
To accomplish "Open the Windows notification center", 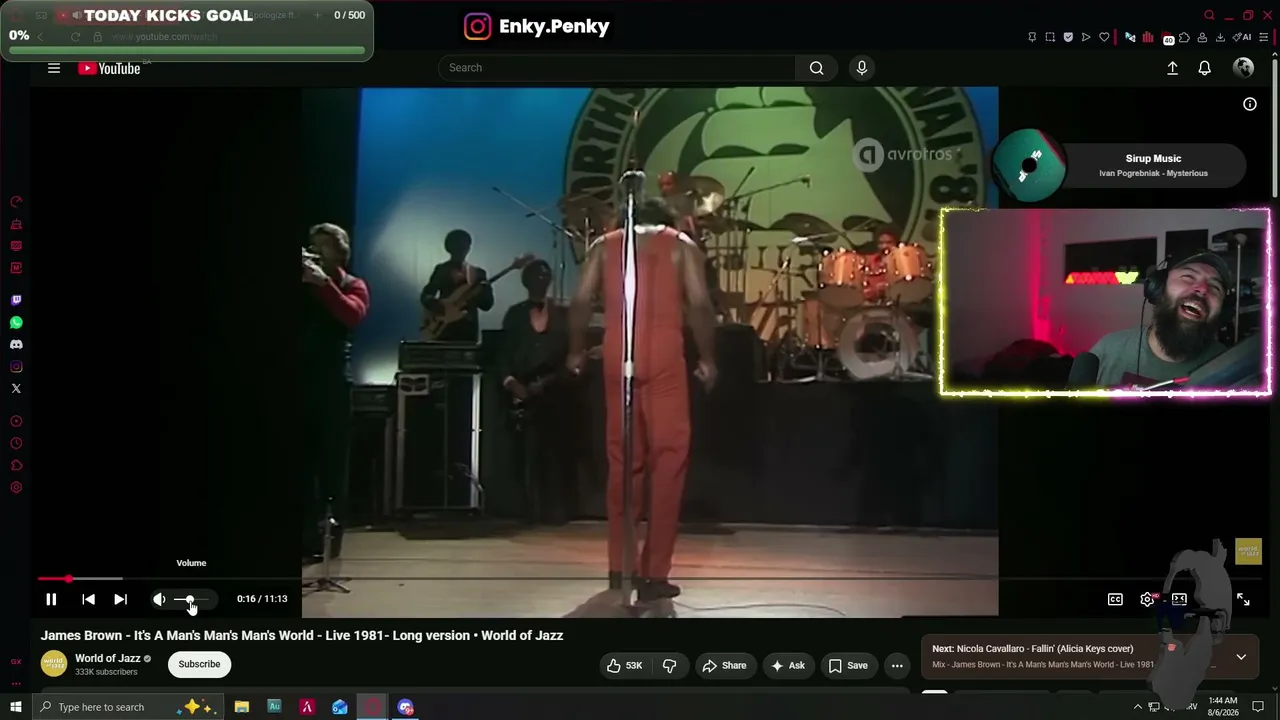I will 1258,707.
